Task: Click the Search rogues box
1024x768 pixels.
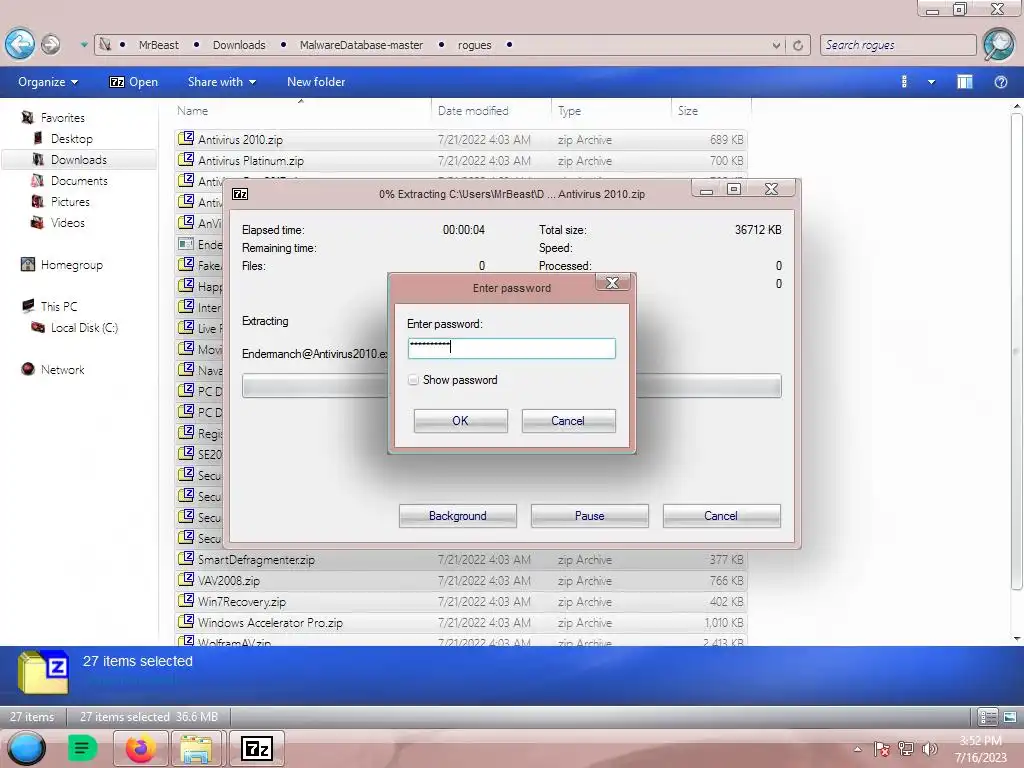Action: [x=898, y=45]
